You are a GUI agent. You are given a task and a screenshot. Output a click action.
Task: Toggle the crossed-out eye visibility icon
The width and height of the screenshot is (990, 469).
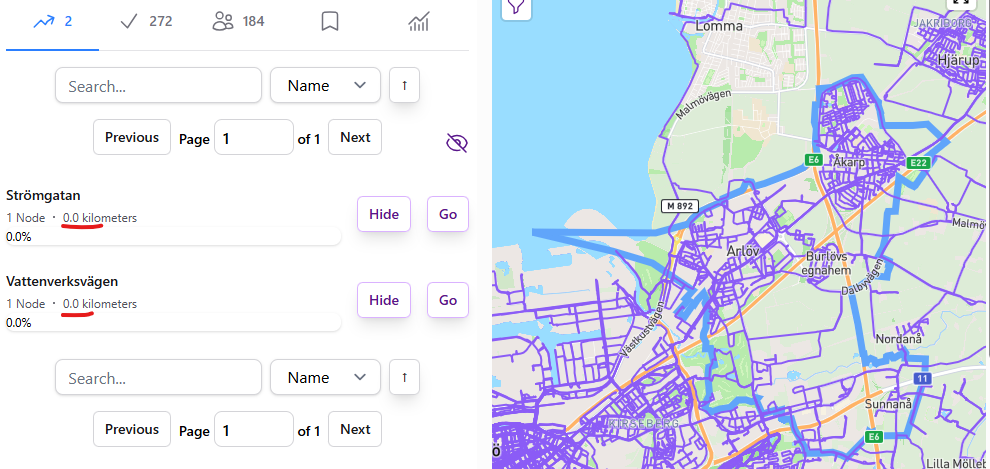coord(456,144)
